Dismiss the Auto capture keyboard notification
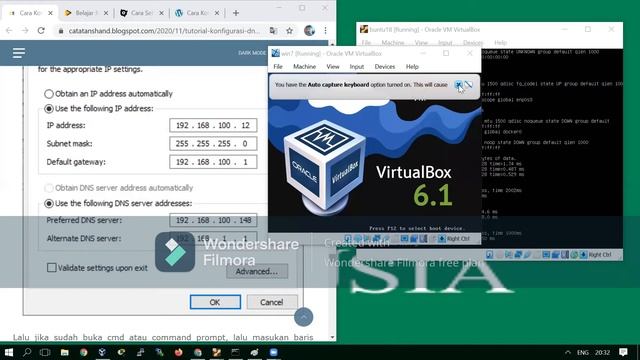The height and width of the screenshot is (360, 640). (459, 85)
